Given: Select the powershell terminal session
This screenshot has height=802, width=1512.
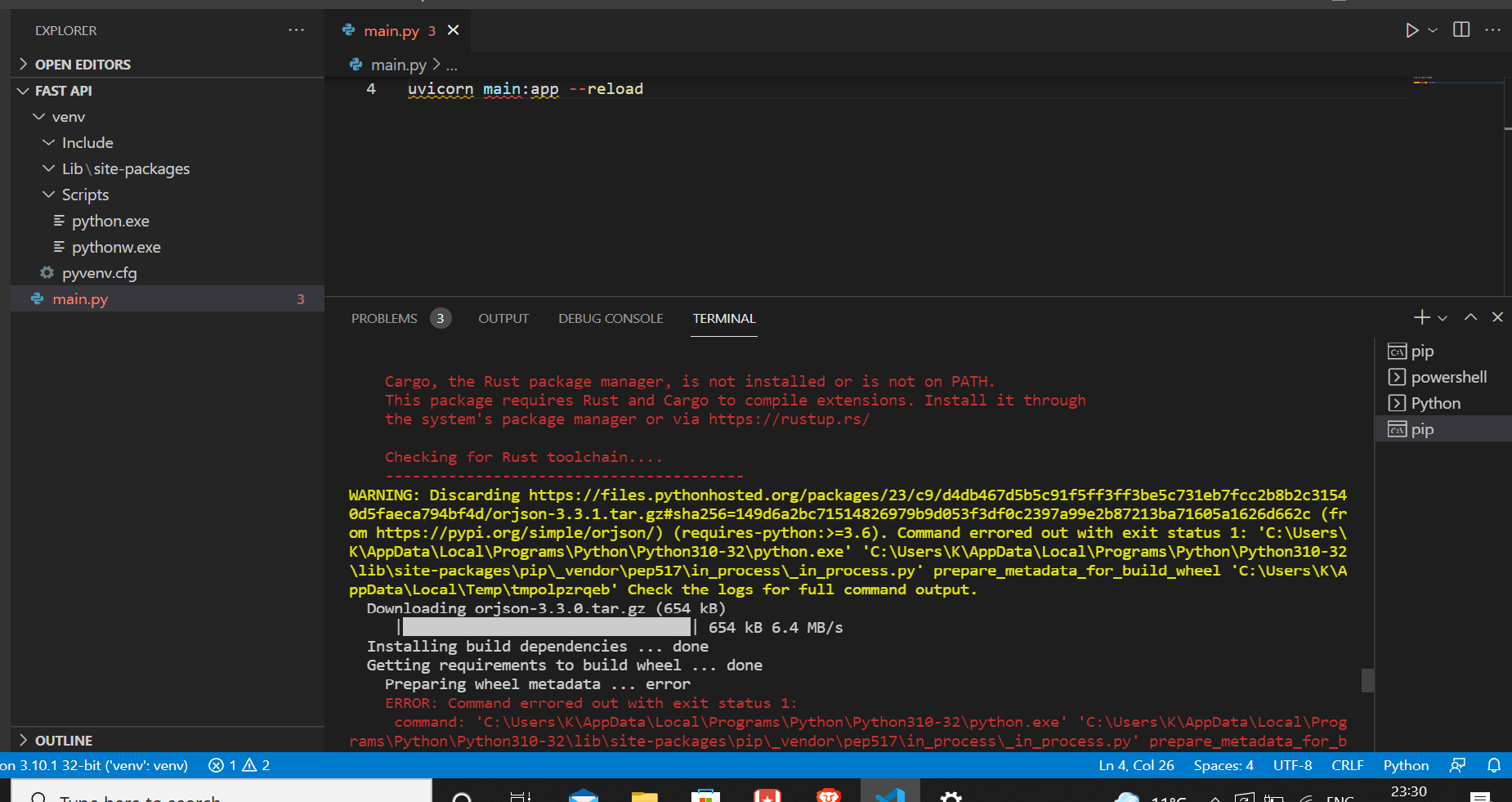Looking at the screenshot, I should (x=1448, y=377).
